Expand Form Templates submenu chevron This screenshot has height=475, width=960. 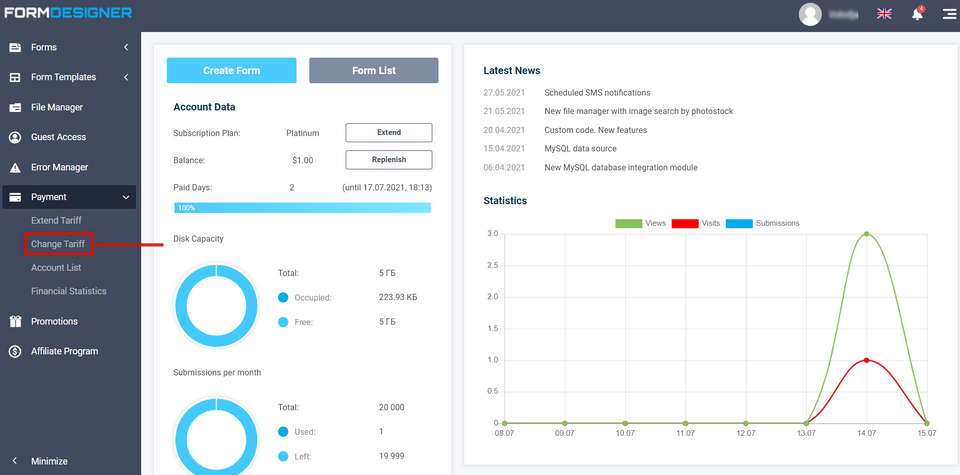click(126, 77)
